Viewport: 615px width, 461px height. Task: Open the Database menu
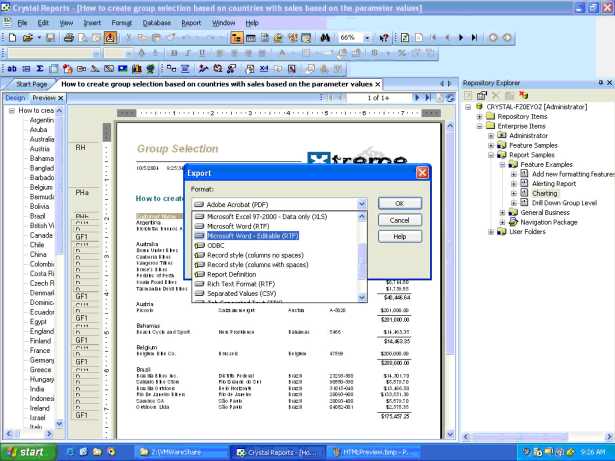point(156,23)
